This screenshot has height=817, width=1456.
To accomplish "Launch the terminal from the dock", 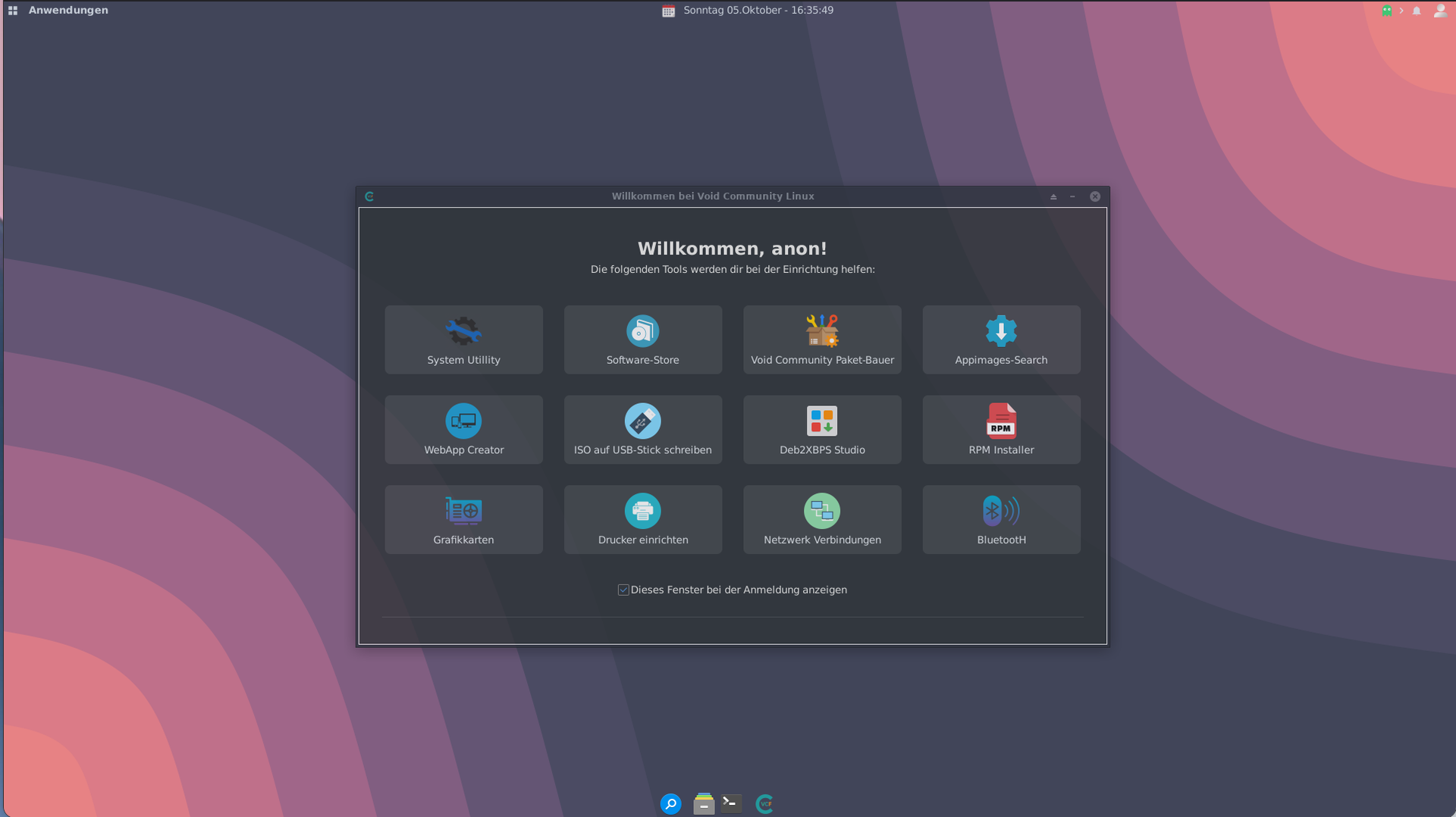I will point(732,803).
